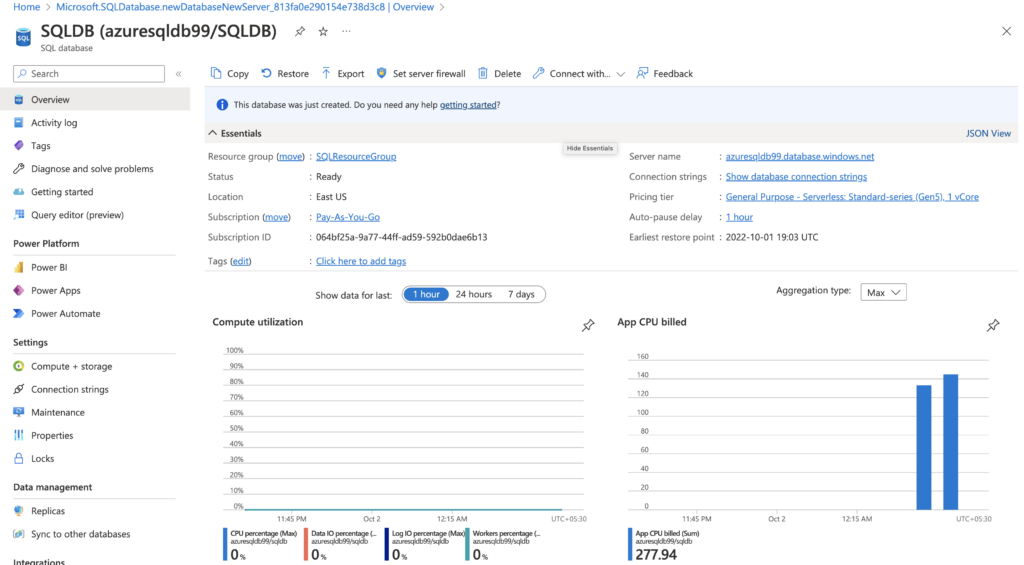Open Show database connection strings link
The height and width of the screenshot is (565, 1024).
click(x=796, y=177)
